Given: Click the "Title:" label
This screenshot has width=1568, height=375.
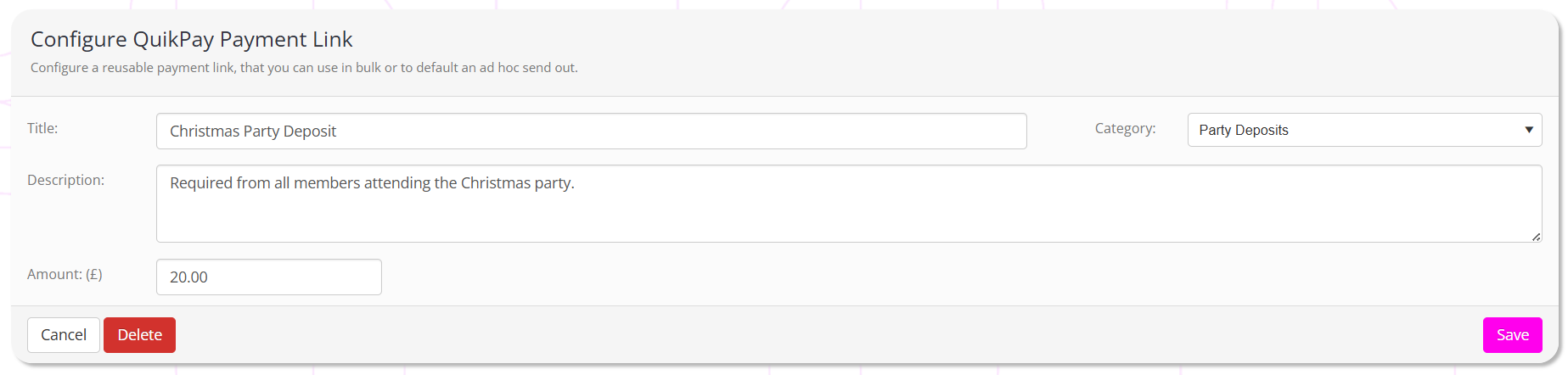Looking at the screenshot, I should (x=42, y=128).
